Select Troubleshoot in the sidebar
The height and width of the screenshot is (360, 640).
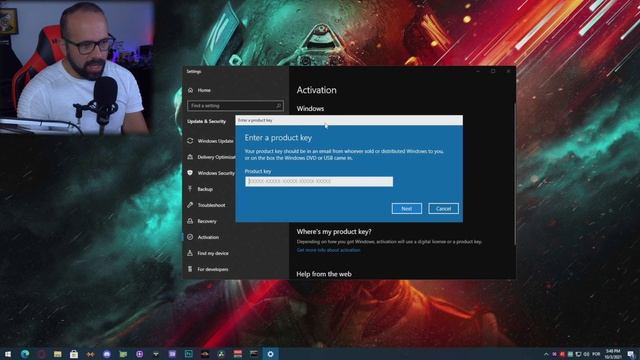(206, 205)
